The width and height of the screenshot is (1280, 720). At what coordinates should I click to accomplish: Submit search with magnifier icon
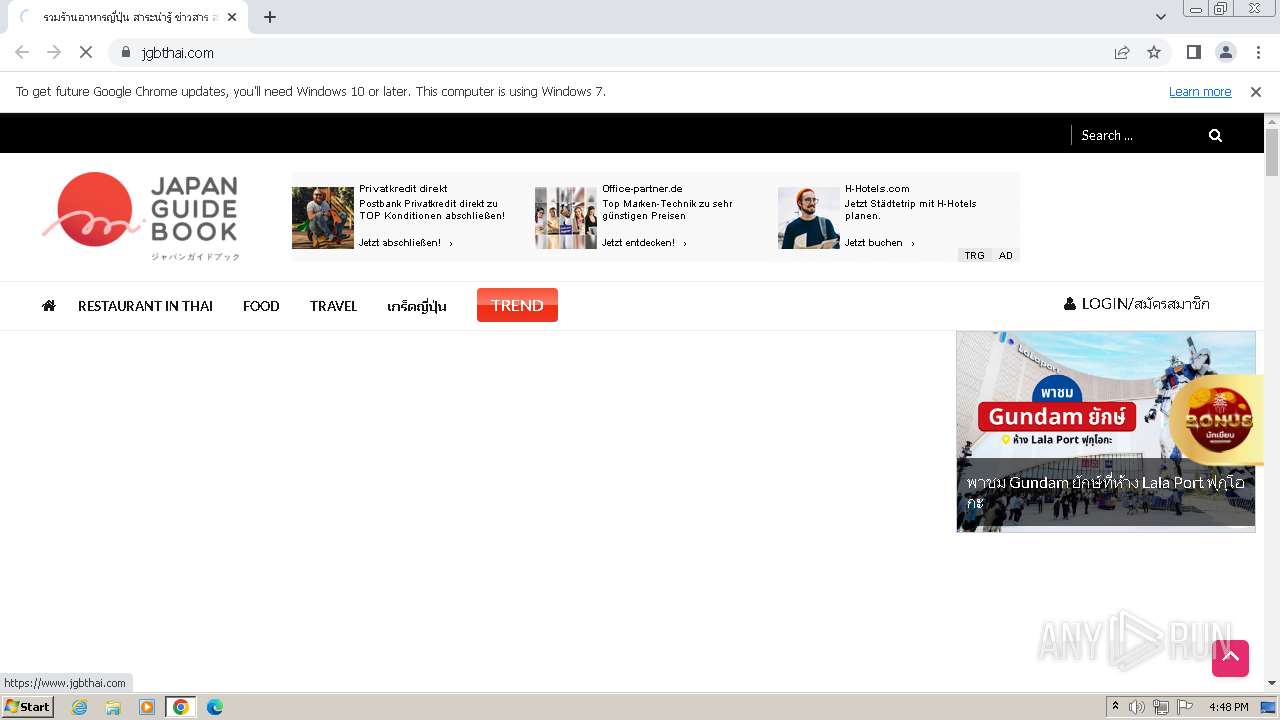click(x=1215, y=135)
